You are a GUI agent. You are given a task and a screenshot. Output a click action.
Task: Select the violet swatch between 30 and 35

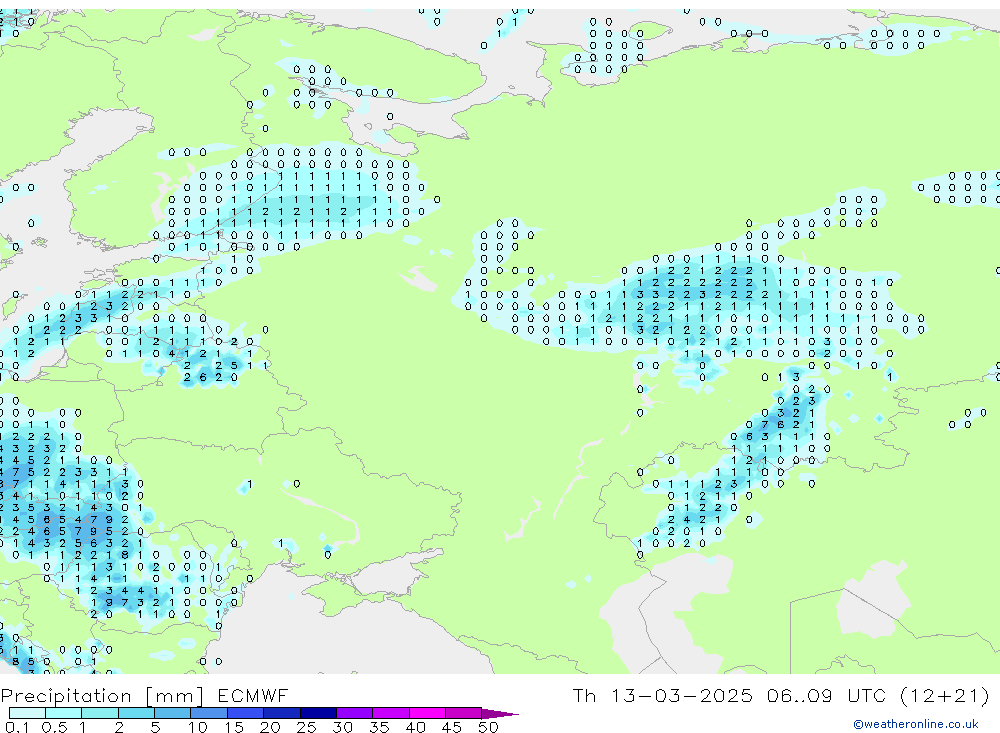[355, 713]
